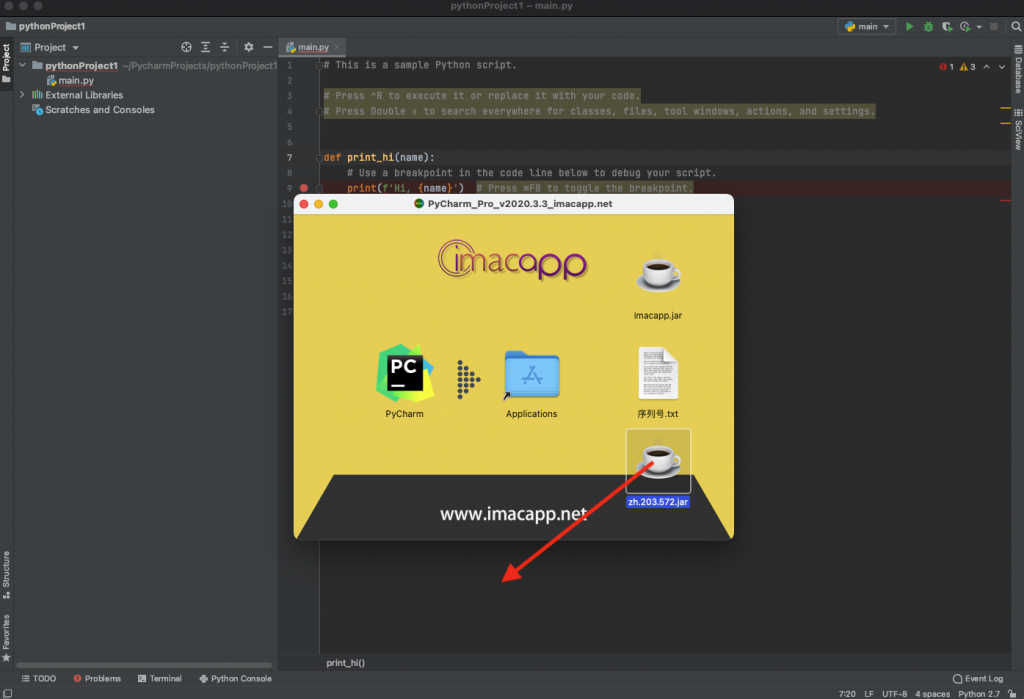This screenshot has height=699, width=1024.
Task: Run the main configuration with green play icon
Action: click(909, 27)
